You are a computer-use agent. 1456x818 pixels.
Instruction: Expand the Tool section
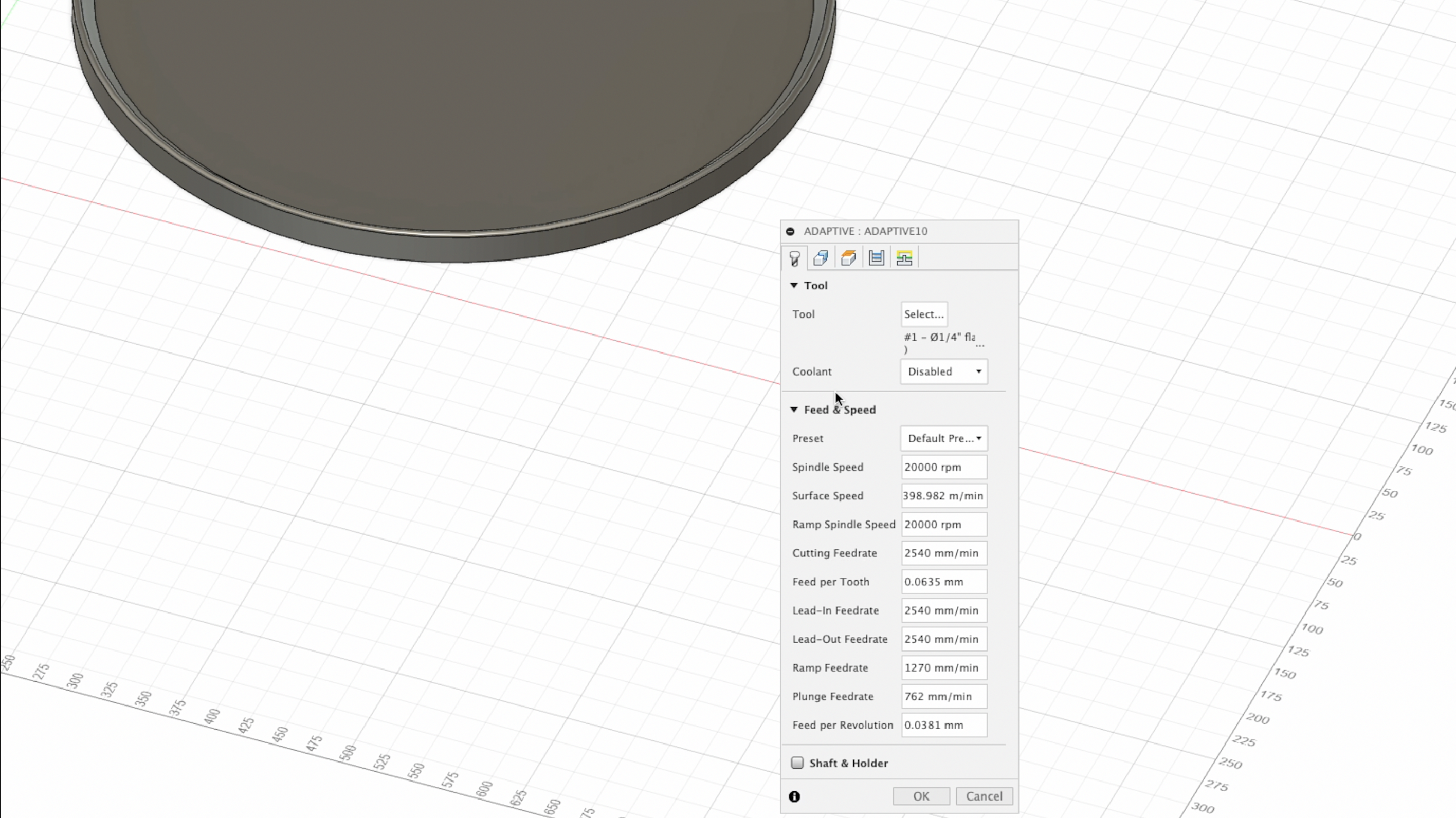[x=794, y=285]
